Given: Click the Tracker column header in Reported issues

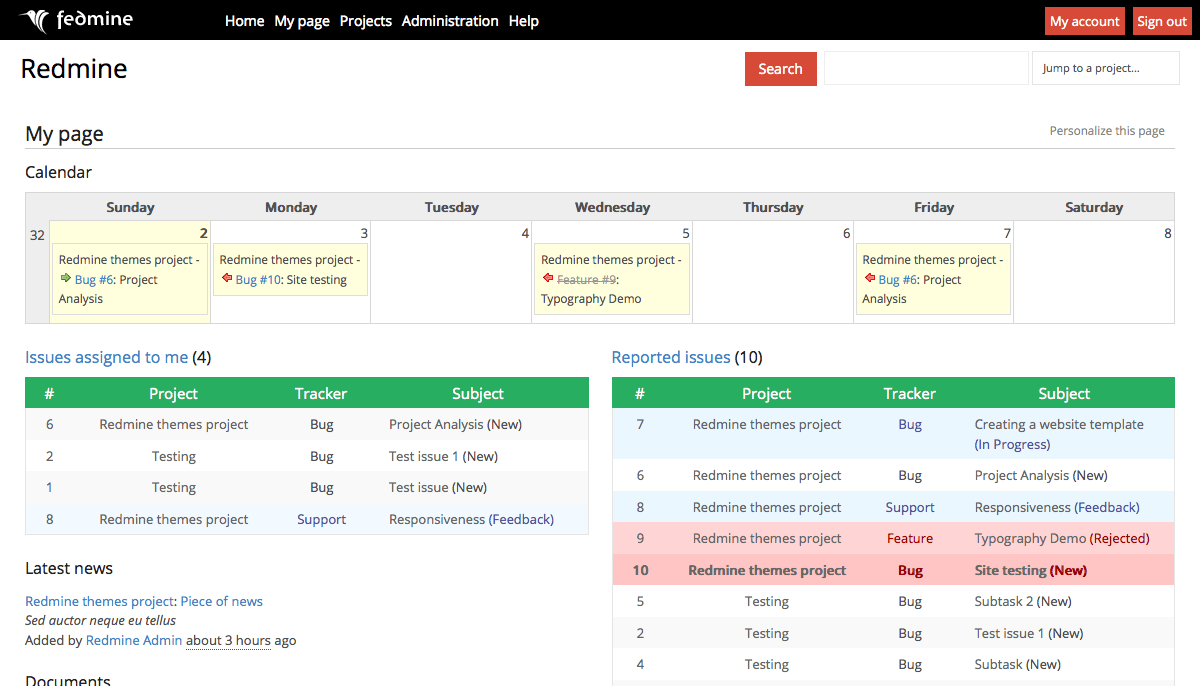Looking at the screenshot, I should (910, 393).
